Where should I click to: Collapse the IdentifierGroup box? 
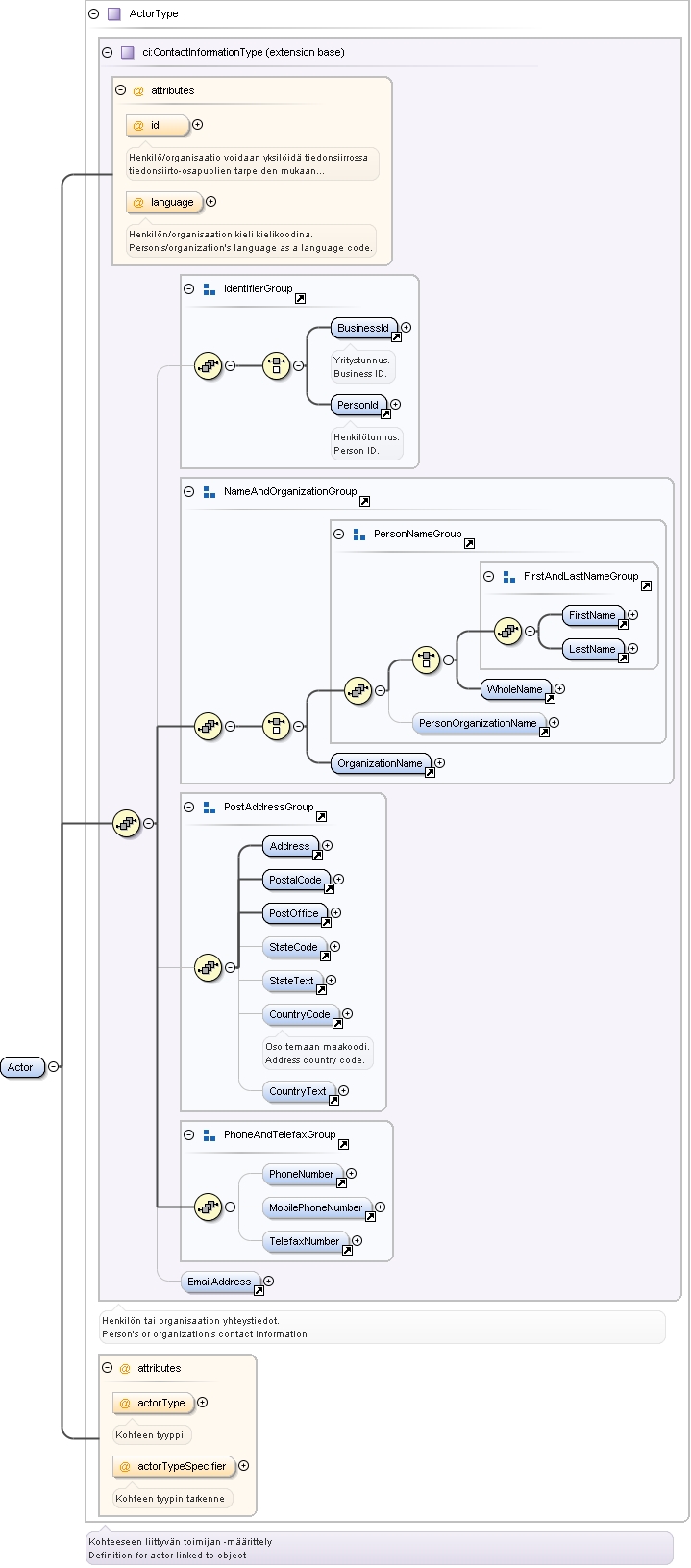[x=188, y=288]
